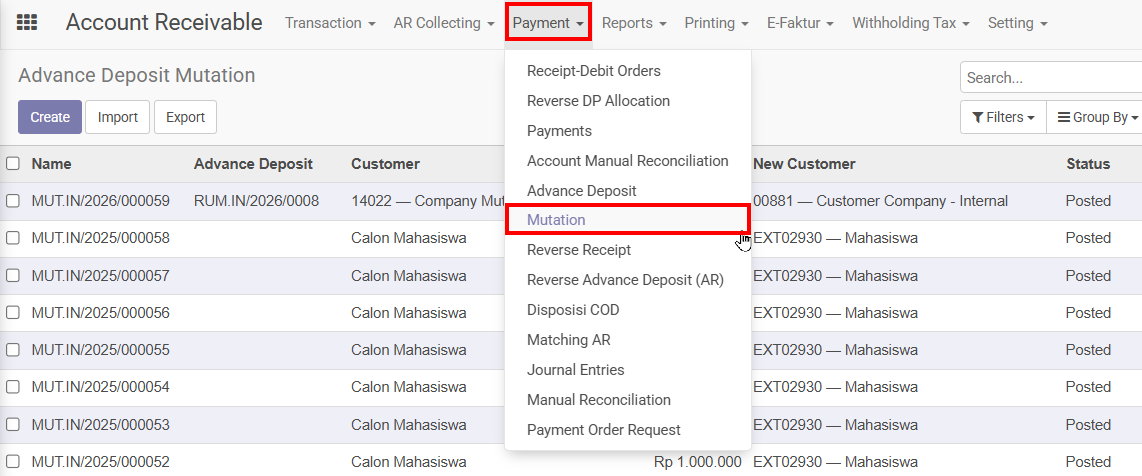Image resolution: width=1142 pixels, height=476 pixels.
Task: Check the box for MUT.IN/2026/000059
Action: pyautogui.click(x=13, y=201)
